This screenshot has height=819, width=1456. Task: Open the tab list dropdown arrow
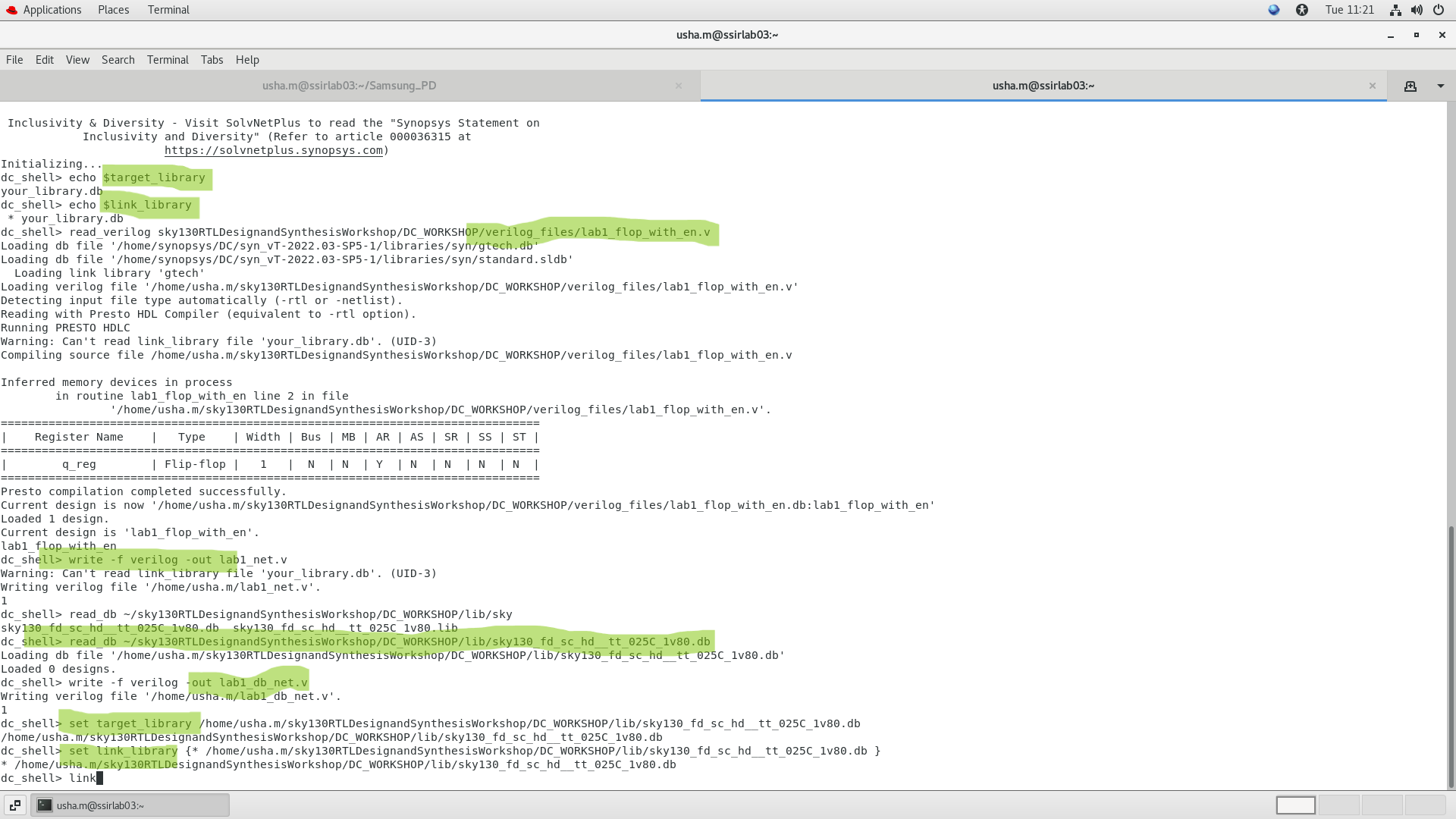[x=1440, y=86]
